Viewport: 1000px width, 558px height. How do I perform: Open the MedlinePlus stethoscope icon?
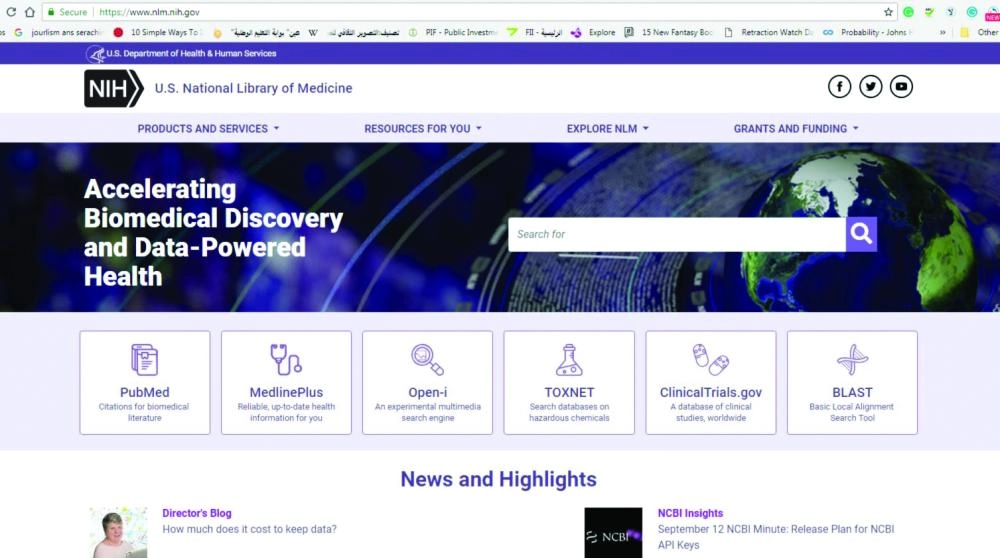[x=286, y=359]
